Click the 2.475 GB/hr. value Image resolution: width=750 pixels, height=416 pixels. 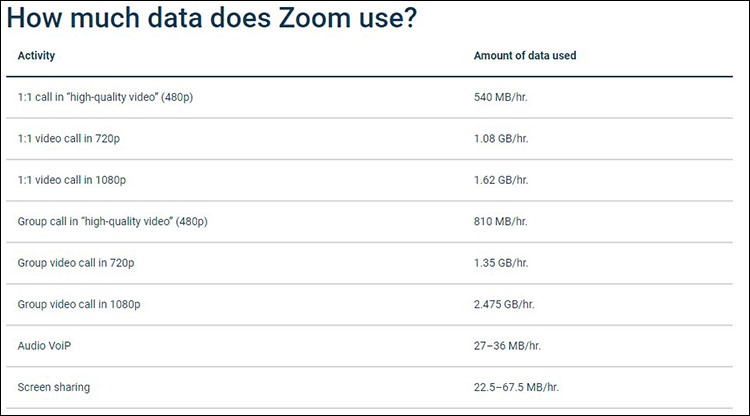(x=504, y=303)
